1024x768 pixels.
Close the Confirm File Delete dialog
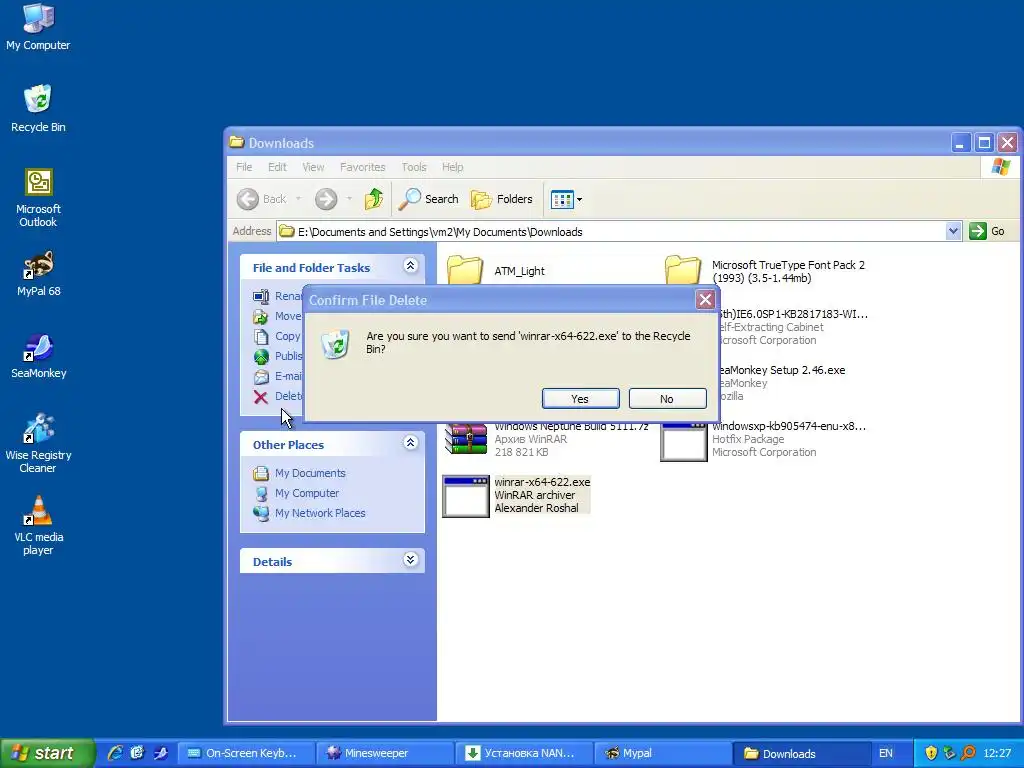pos(705,300)
